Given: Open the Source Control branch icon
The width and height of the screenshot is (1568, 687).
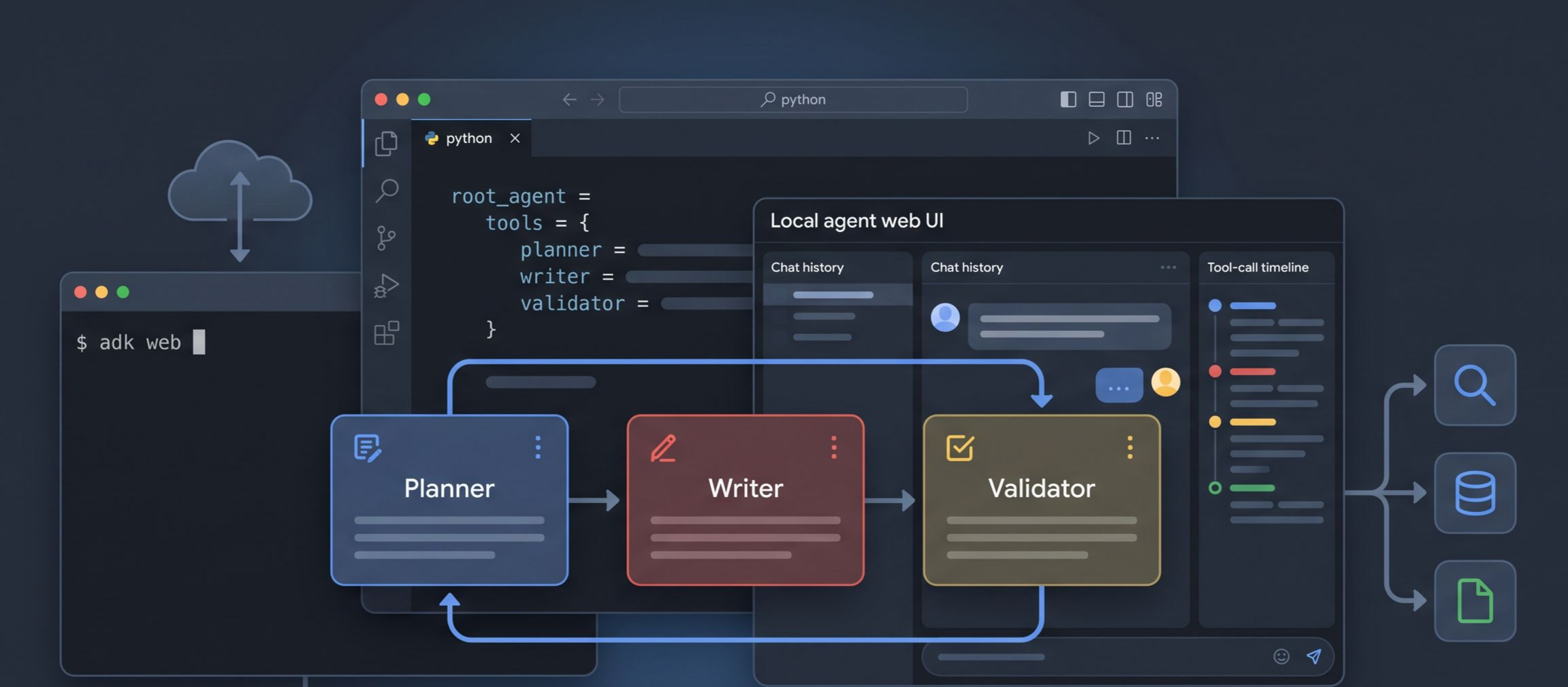Looking at the screenshot, I should point(386,238).
